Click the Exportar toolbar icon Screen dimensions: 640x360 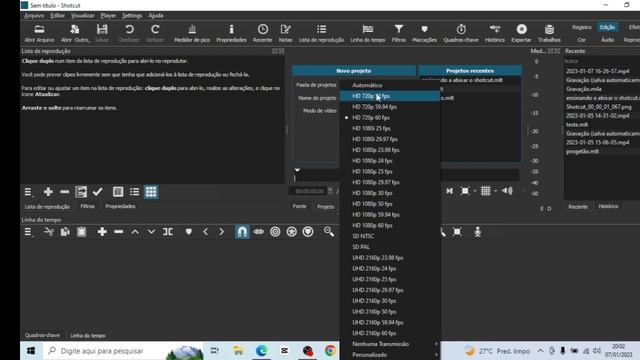click(521, 33)
